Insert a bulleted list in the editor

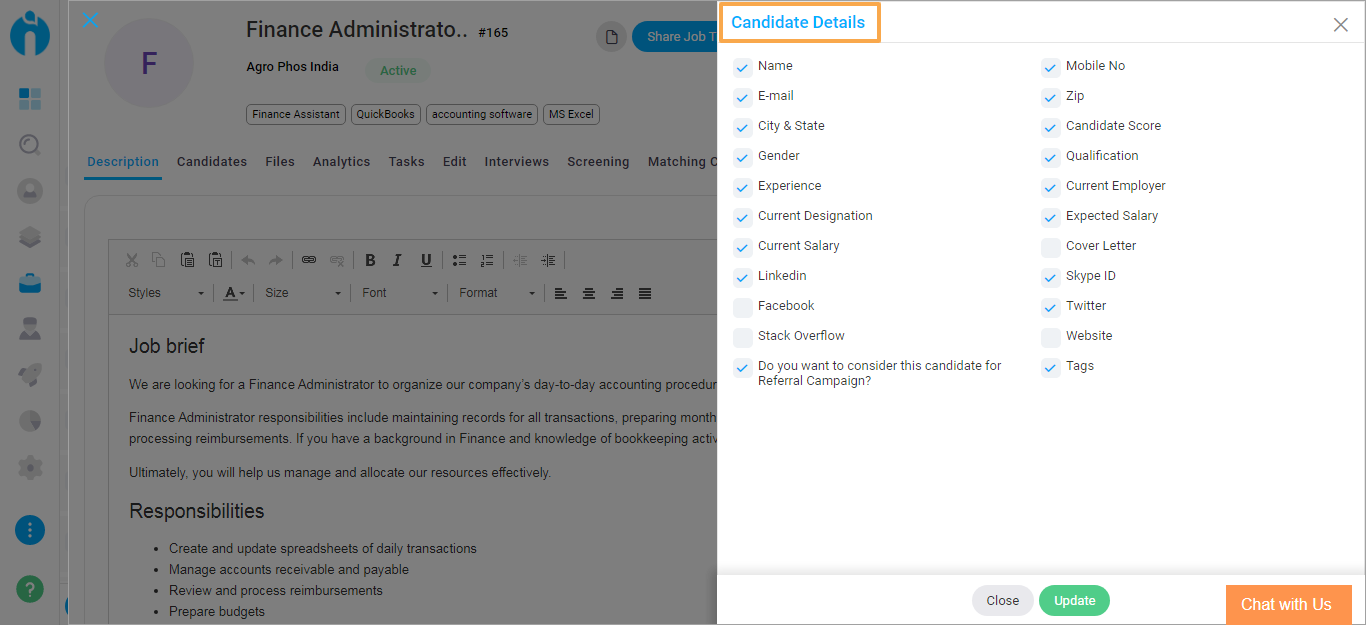459,260
